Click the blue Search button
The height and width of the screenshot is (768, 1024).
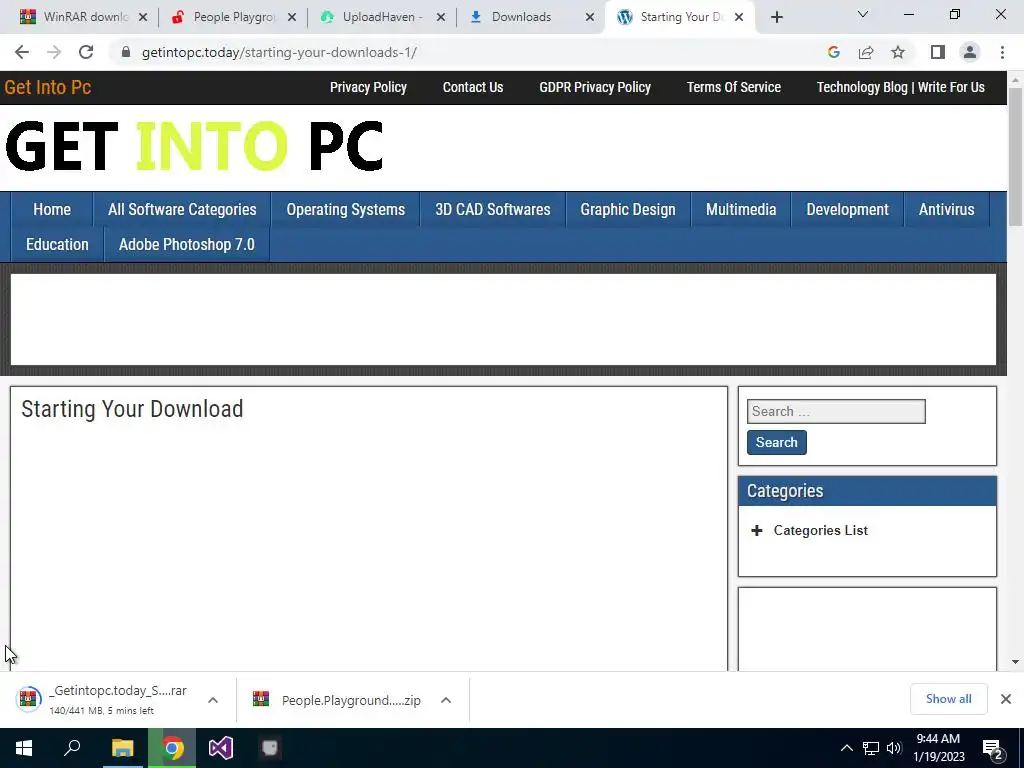pyautogui.click(x=776, y=442)
